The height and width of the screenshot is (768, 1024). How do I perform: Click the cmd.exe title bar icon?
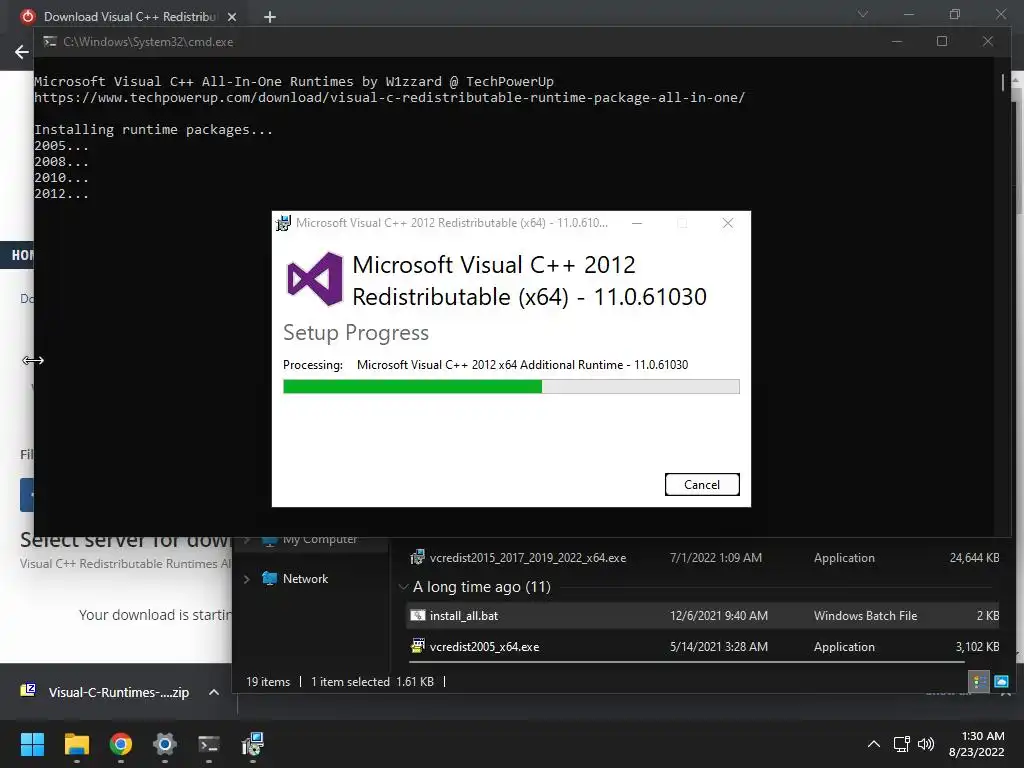click(50, 42)
